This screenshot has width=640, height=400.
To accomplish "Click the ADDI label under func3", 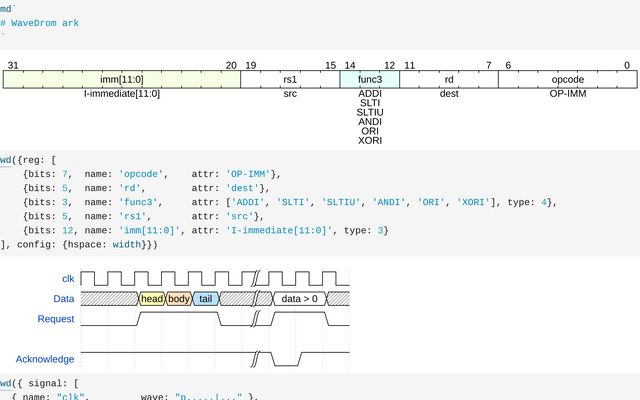I will (370, 93).
